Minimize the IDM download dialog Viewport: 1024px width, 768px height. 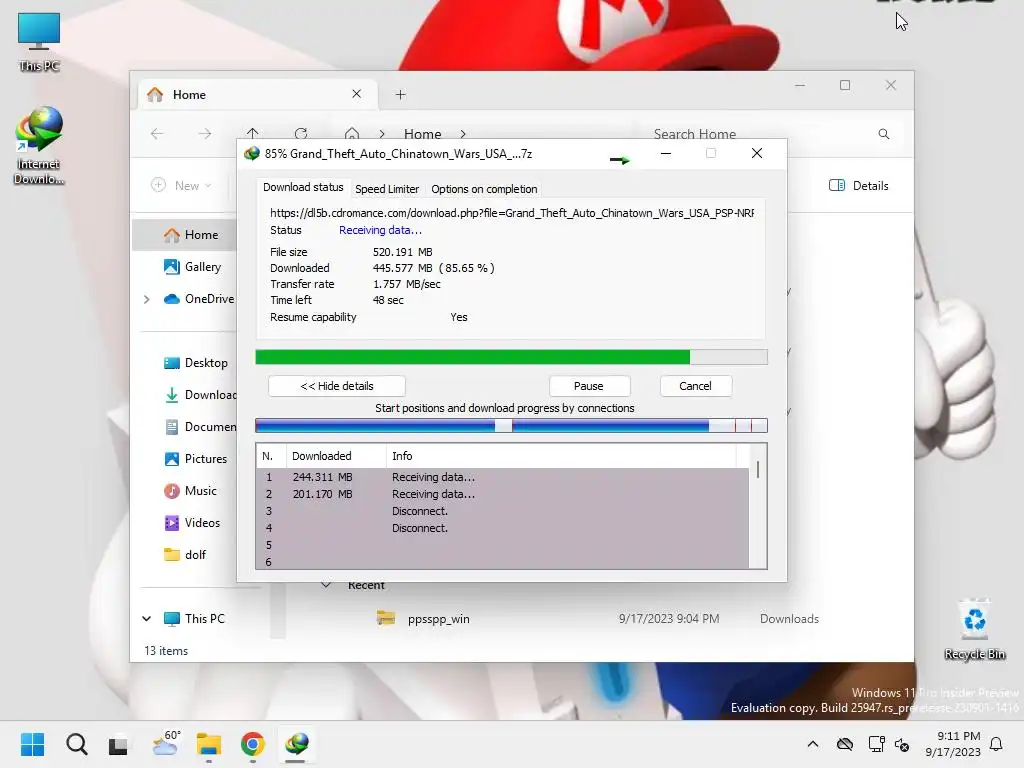pyautogui.click(x=665, y=153)
